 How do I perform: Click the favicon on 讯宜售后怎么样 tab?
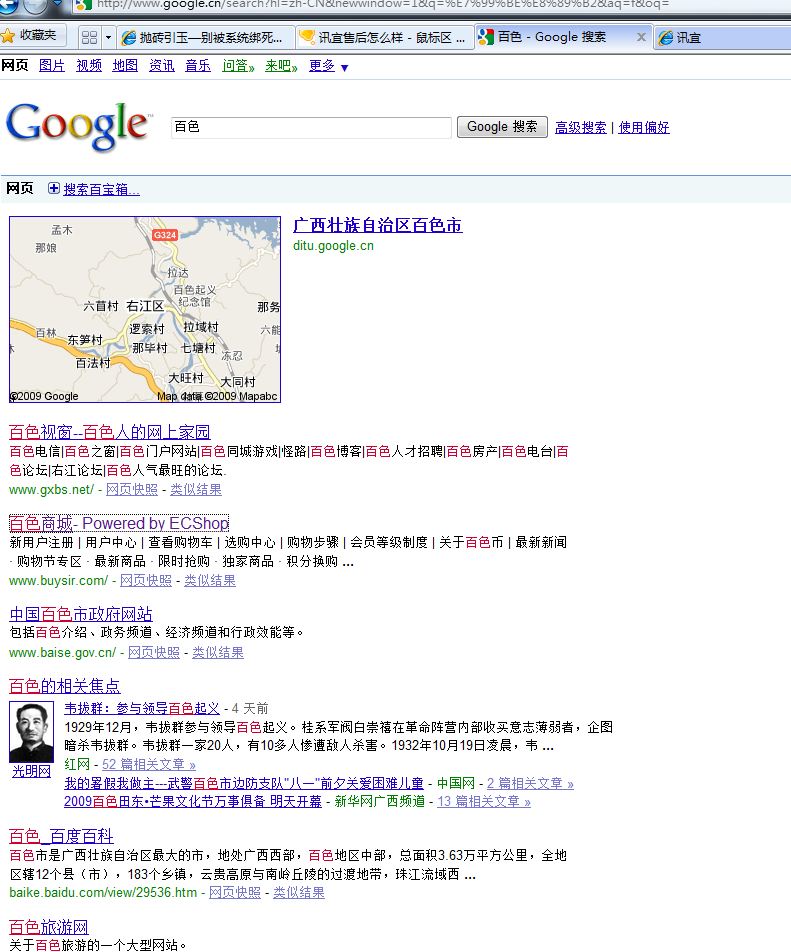coord(307,38)
